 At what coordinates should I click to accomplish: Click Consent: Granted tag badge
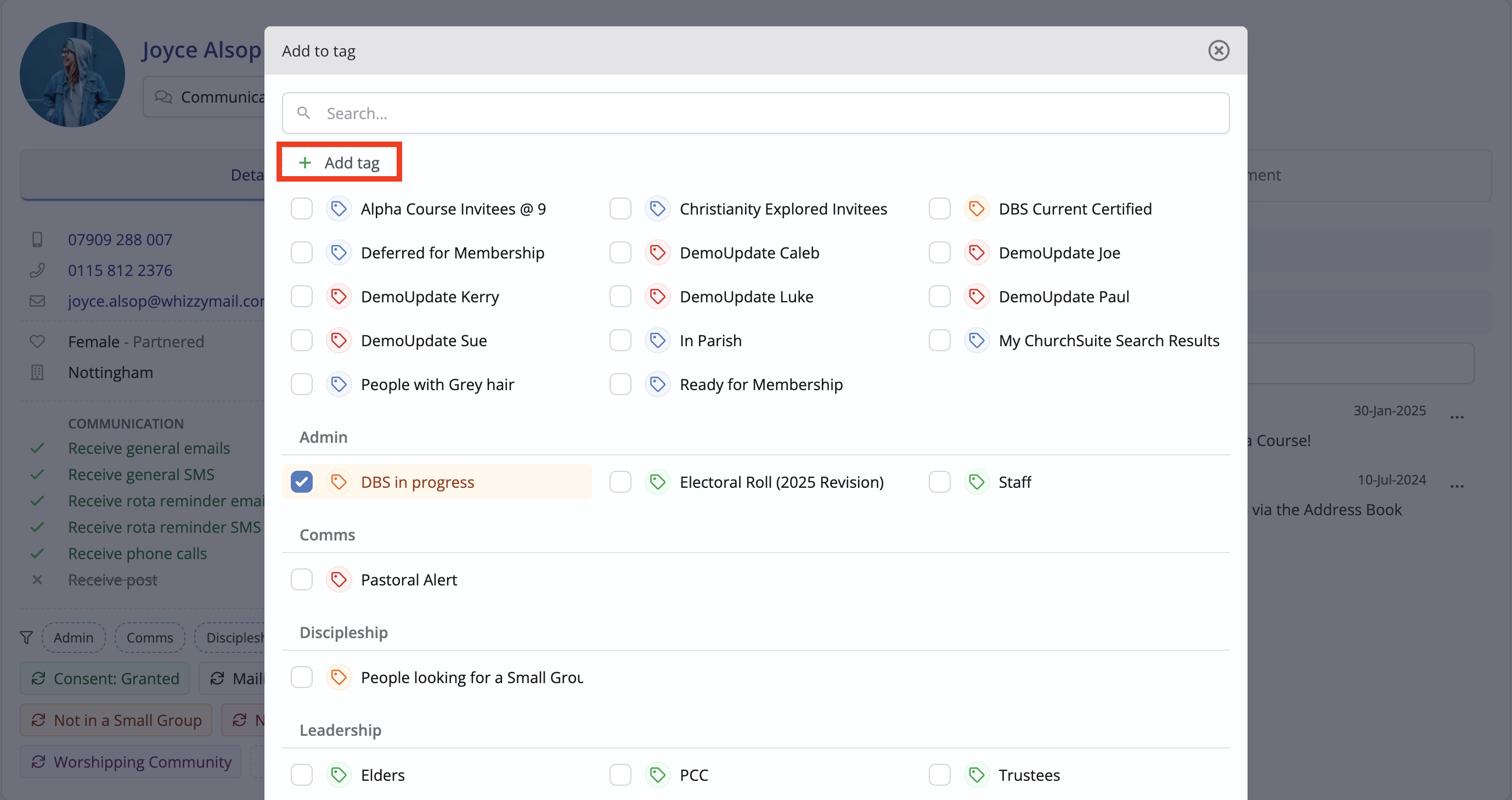click(105, 679)
